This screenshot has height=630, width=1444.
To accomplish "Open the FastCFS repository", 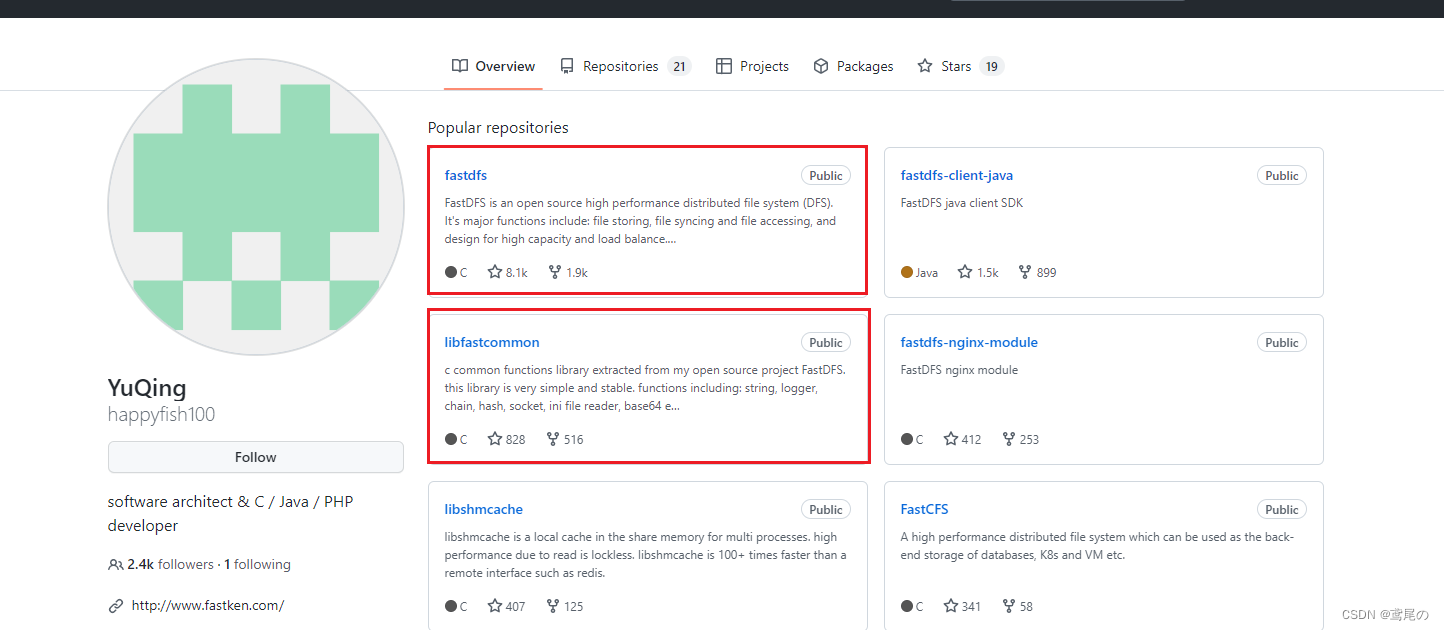I will point(924,509).
